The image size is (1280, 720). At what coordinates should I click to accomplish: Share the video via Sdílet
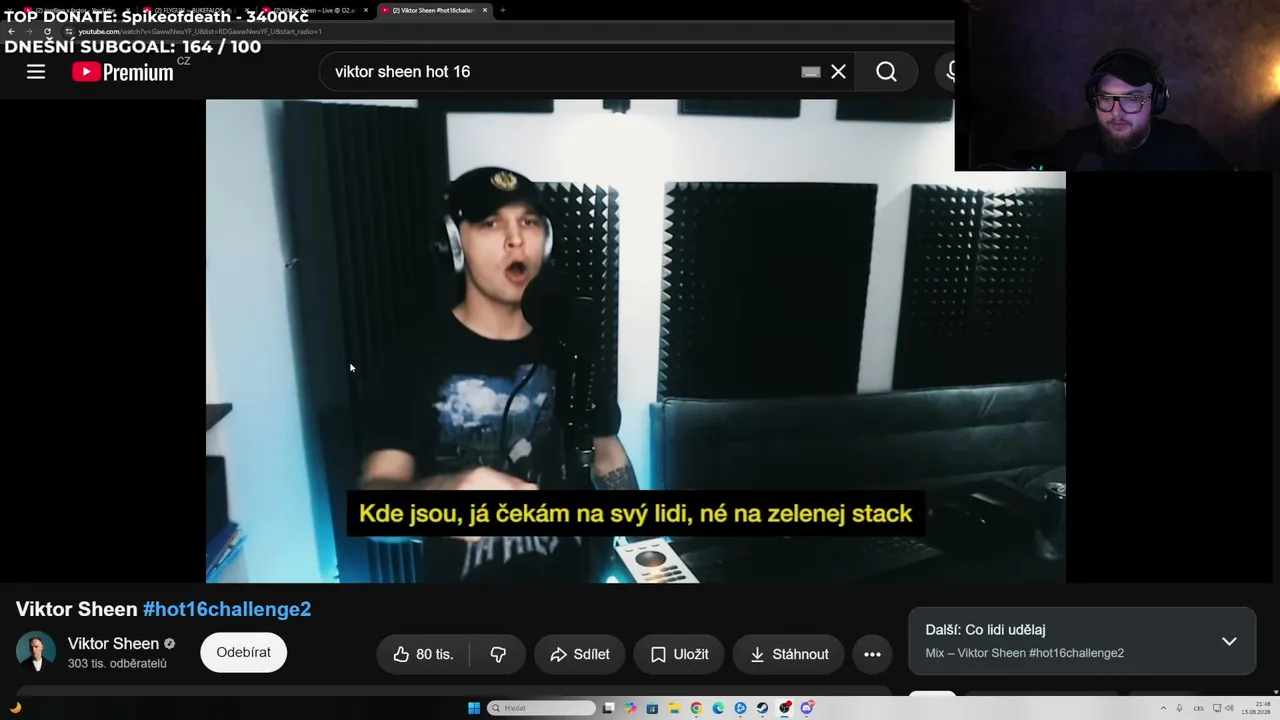click(579, 654)
